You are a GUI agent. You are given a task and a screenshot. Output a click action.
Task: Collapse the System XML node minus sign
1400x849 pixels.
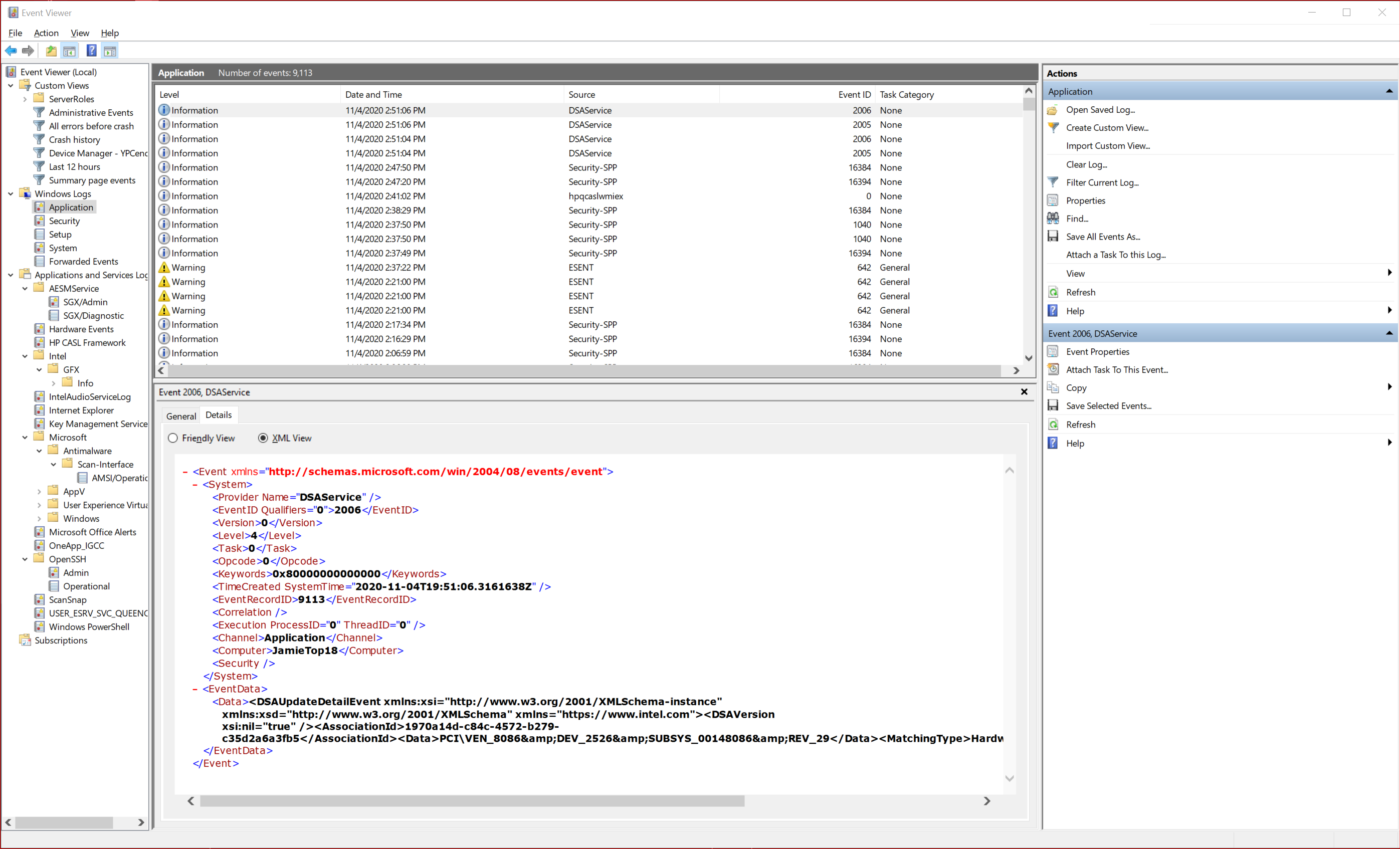coord(195,485)
